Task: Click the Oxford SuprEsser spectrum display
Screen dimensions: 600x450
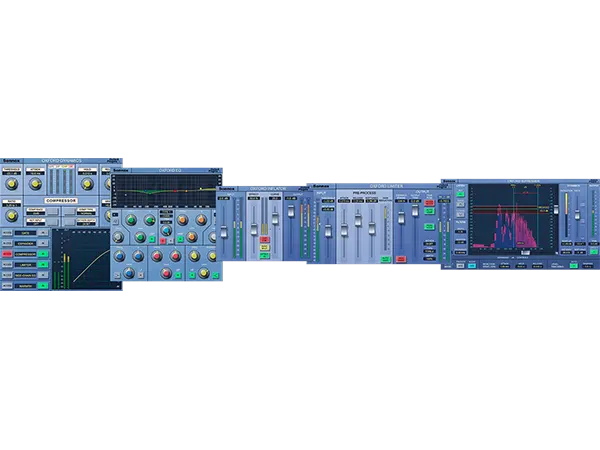Action: coord(514,219)
